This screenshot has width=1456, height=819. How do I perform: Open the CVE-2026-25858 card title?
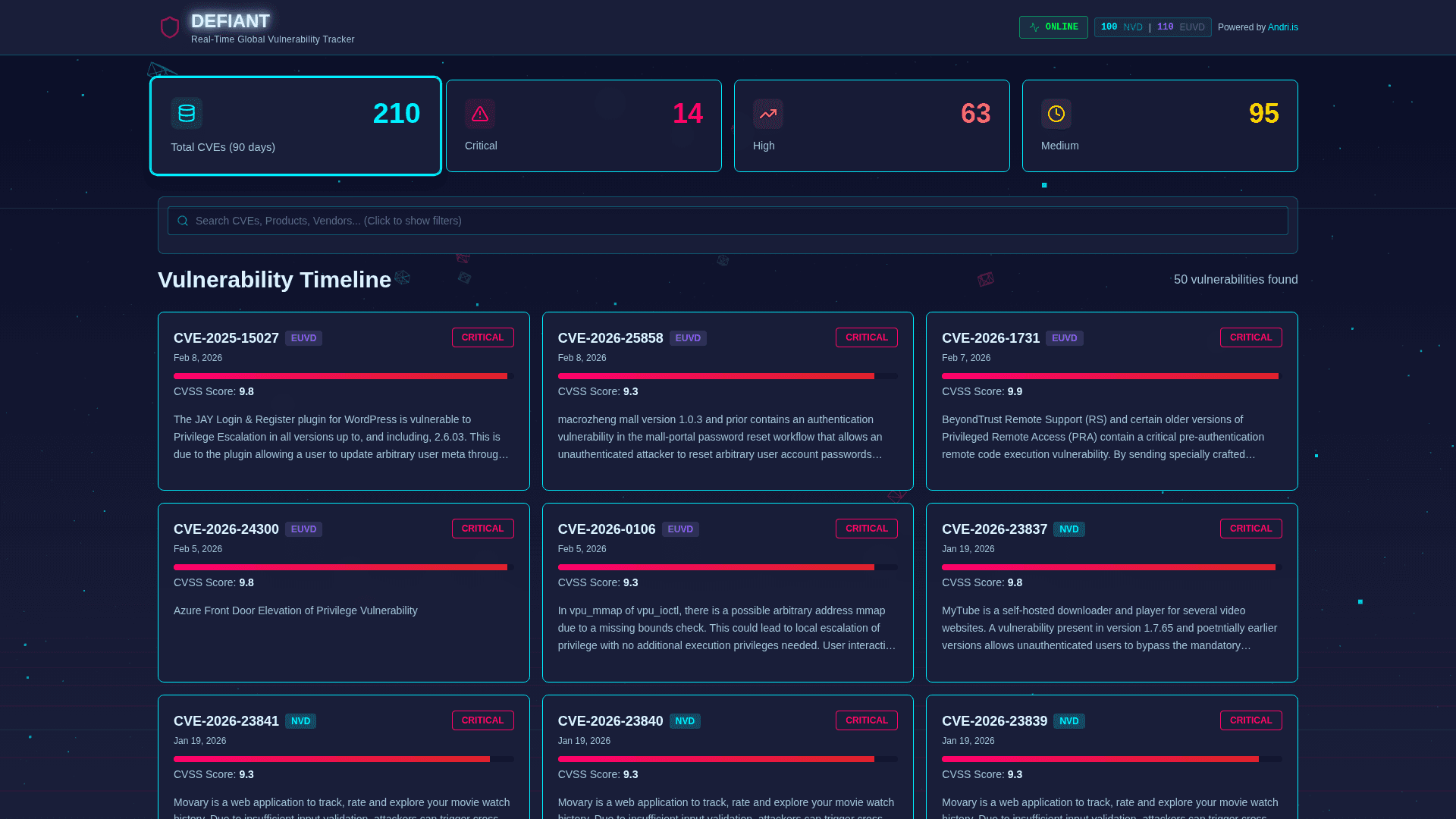click(610, 338)
